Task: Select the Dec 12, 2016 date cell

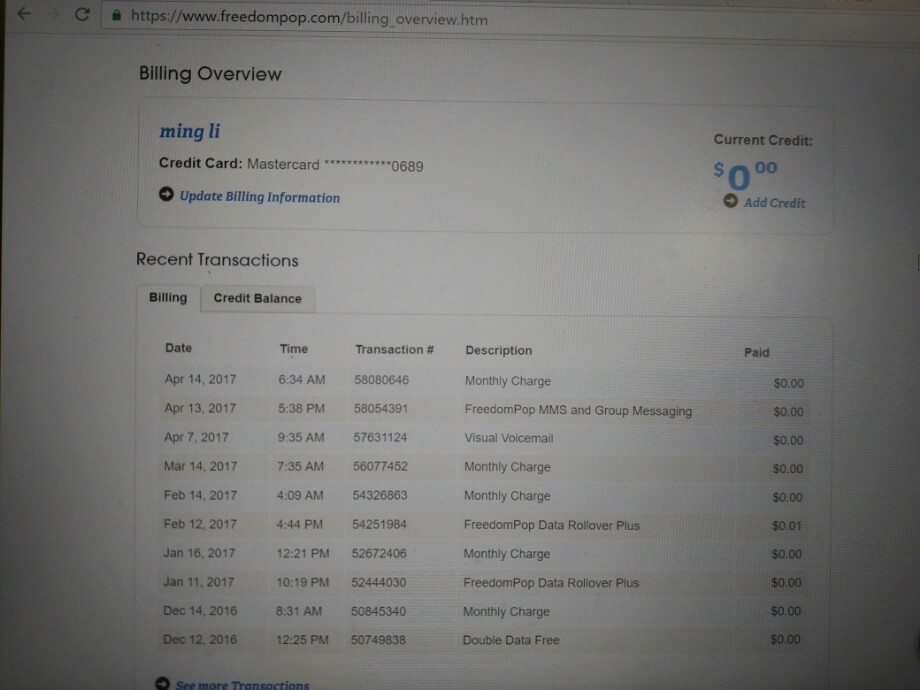Action: 200,639
